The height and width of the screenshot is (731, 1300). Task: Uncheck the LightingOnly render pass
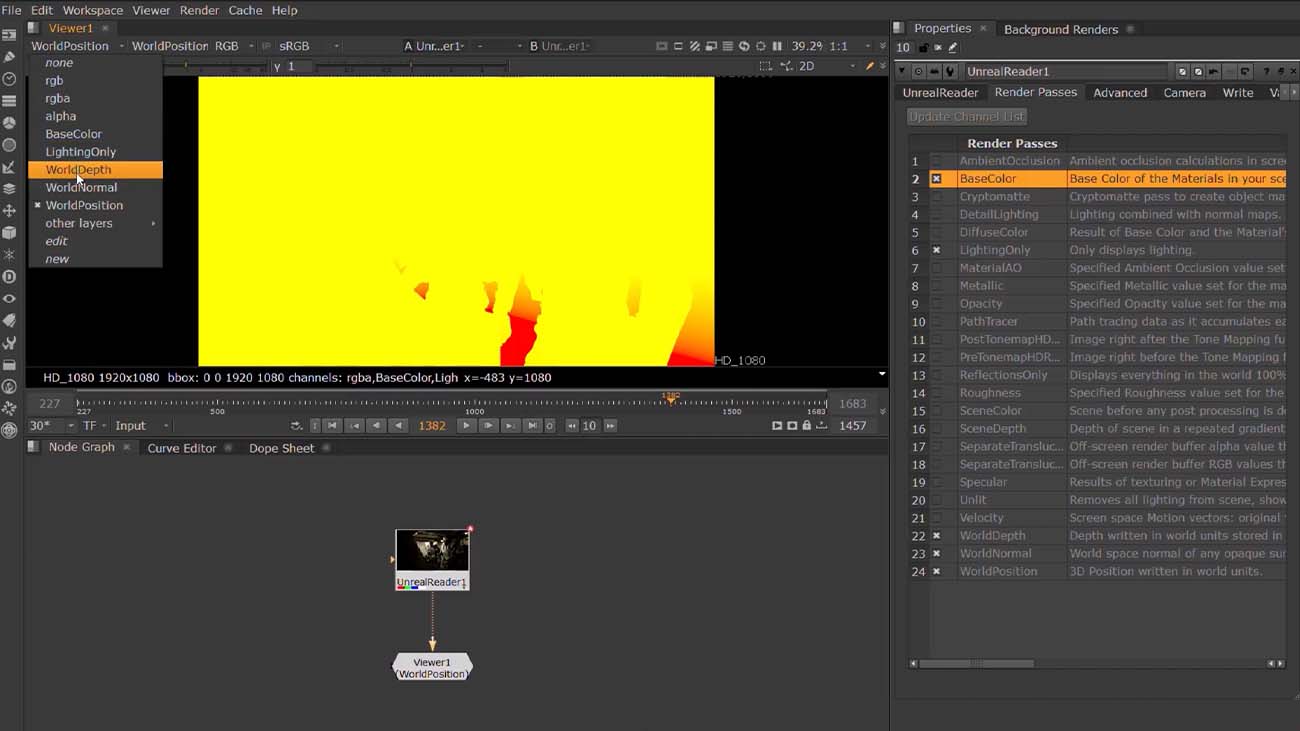point(936,251)
